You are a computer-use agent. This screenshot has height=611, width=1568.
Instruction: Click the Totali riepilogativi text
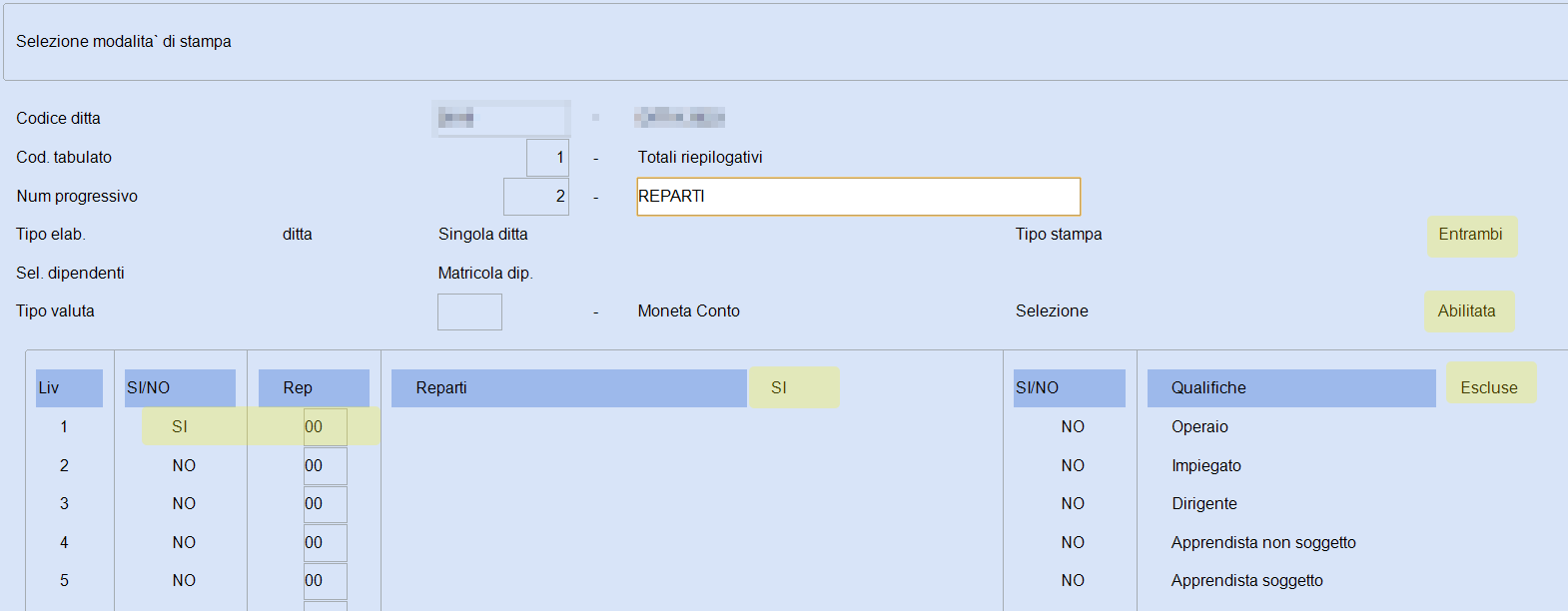point(700,158)
